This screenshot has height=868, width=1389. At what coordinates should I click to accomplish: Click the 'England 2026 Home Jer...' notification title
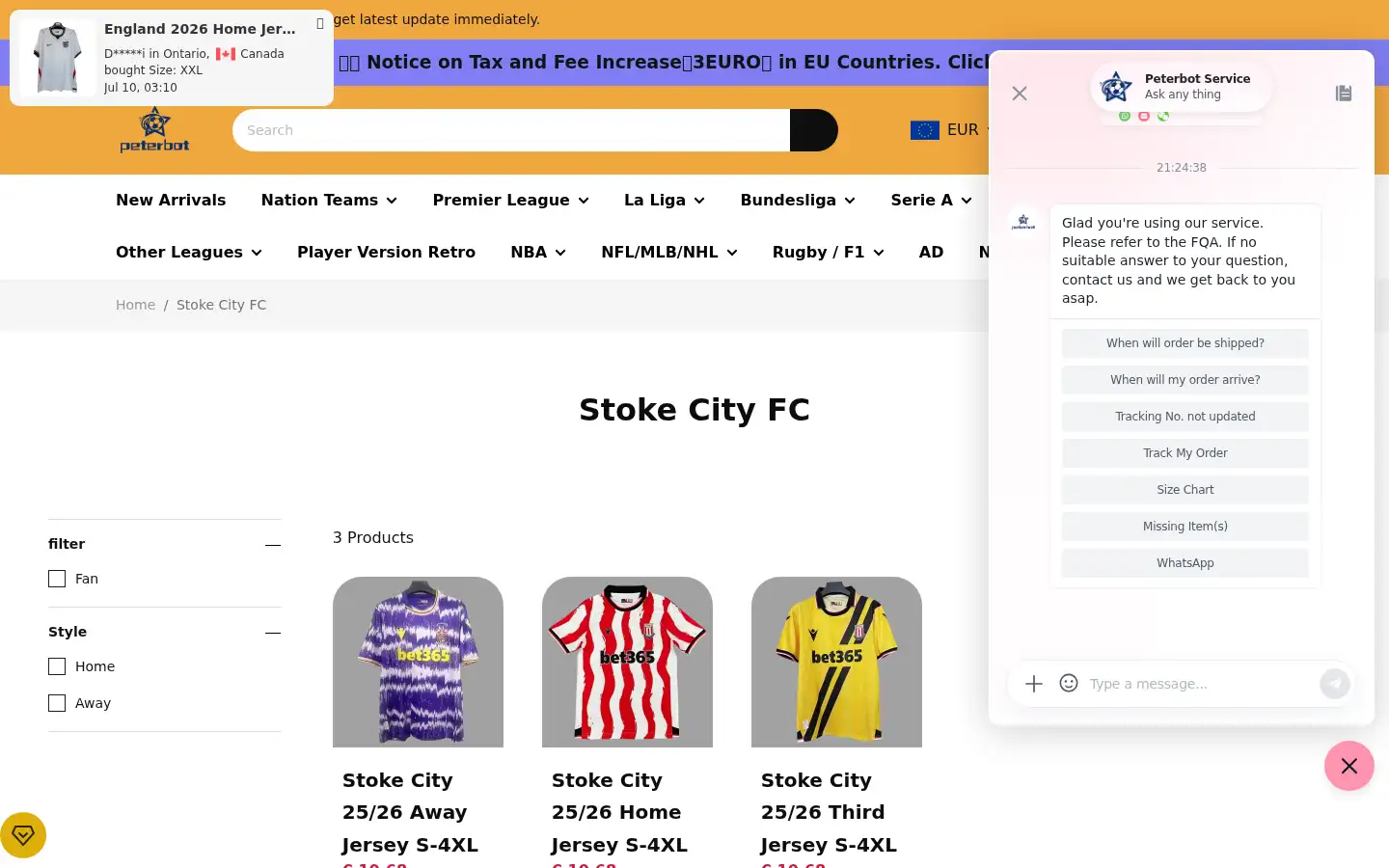click(200, 29)
